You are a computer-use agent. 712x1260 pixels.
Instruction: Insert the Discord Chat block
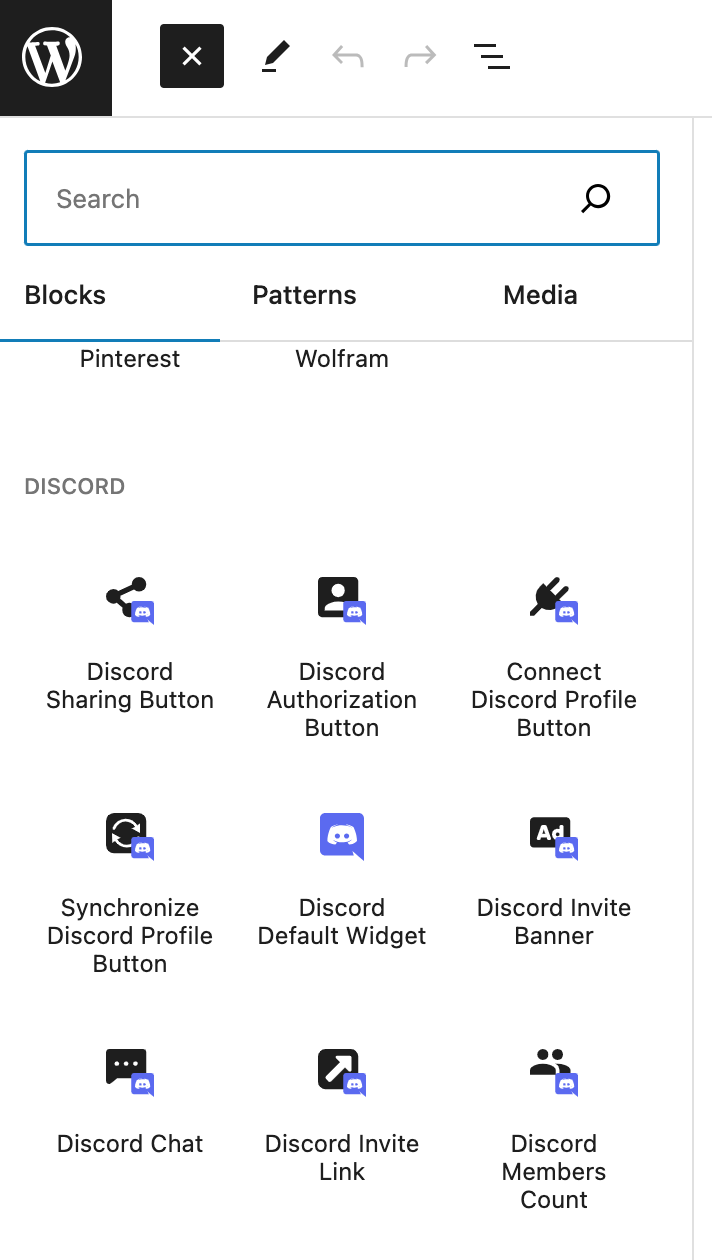(x=130, y=1099)
